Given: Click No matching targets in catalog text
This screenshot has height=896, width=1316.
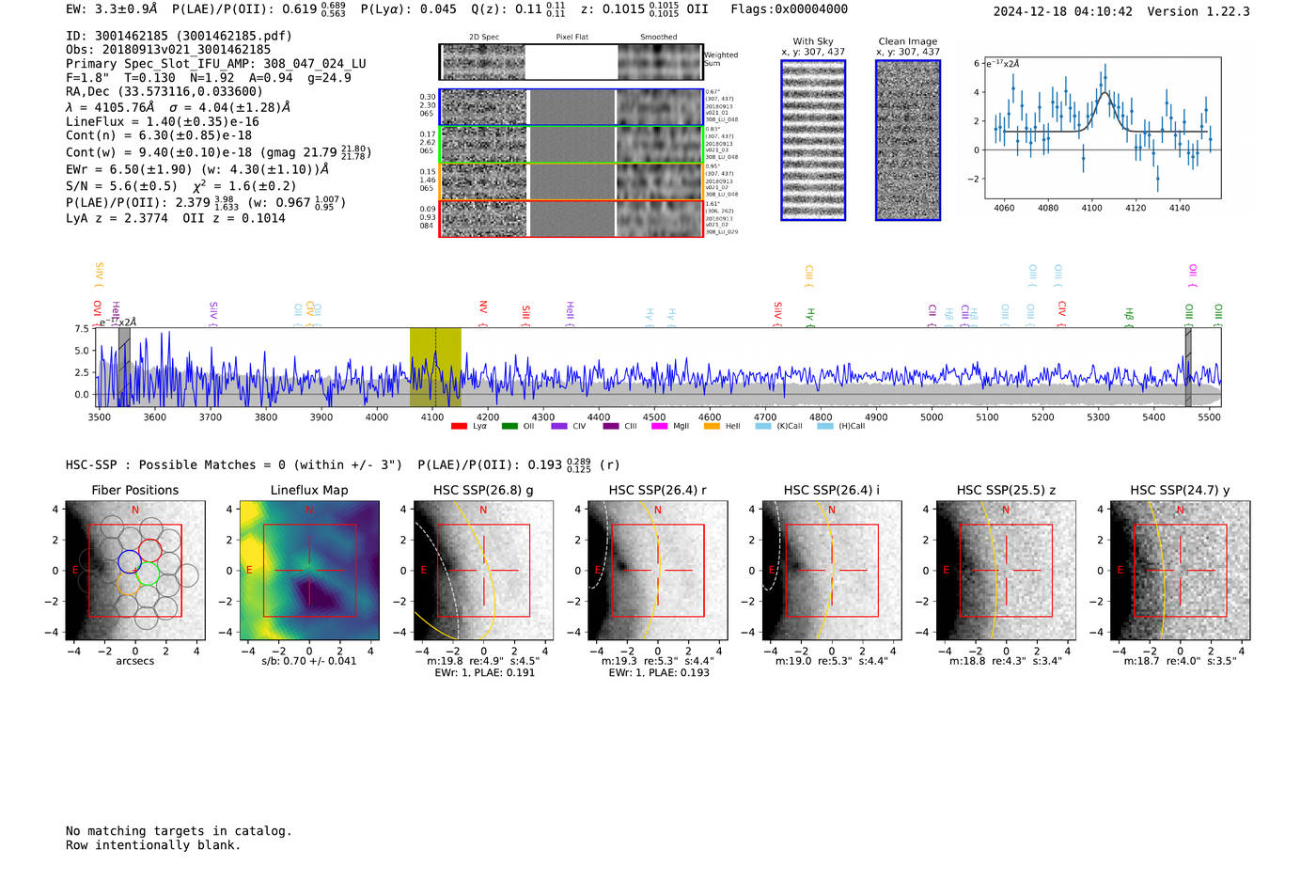Looking at the screenshot, I should pyautogui.click(x=179, y=831).
